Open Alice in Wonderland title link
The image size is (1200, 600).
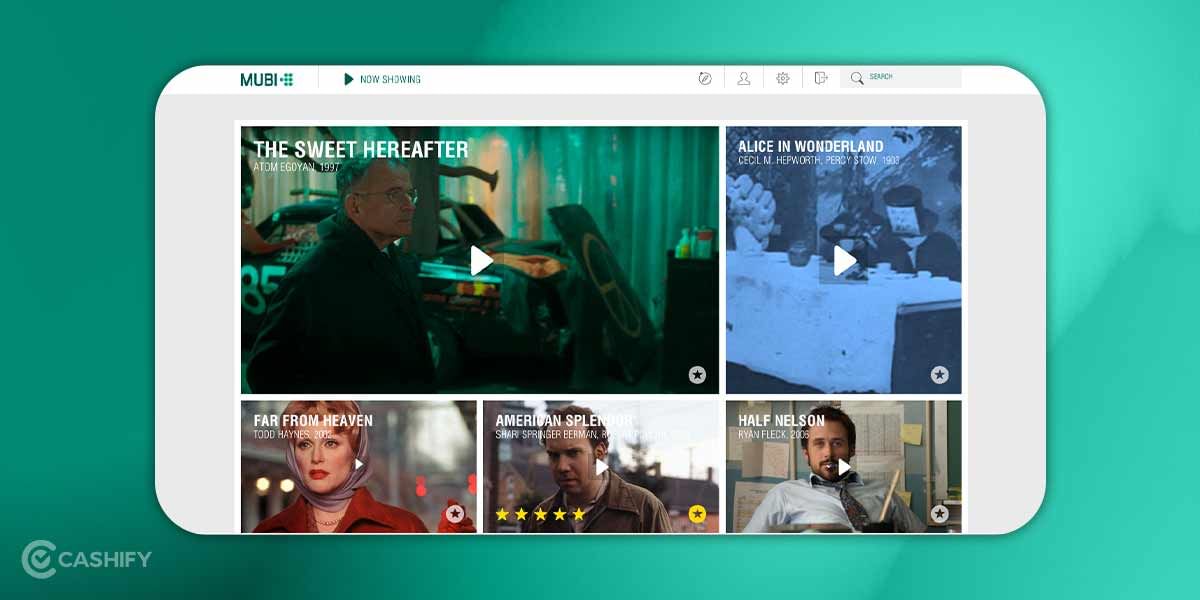click(x=811, y=147)
